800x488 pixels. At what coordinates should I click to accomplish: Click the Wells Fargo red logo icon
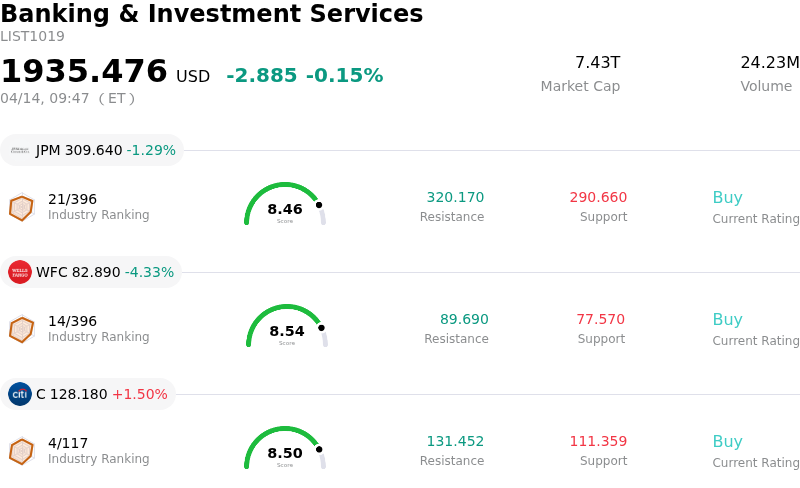pos(20,272)
